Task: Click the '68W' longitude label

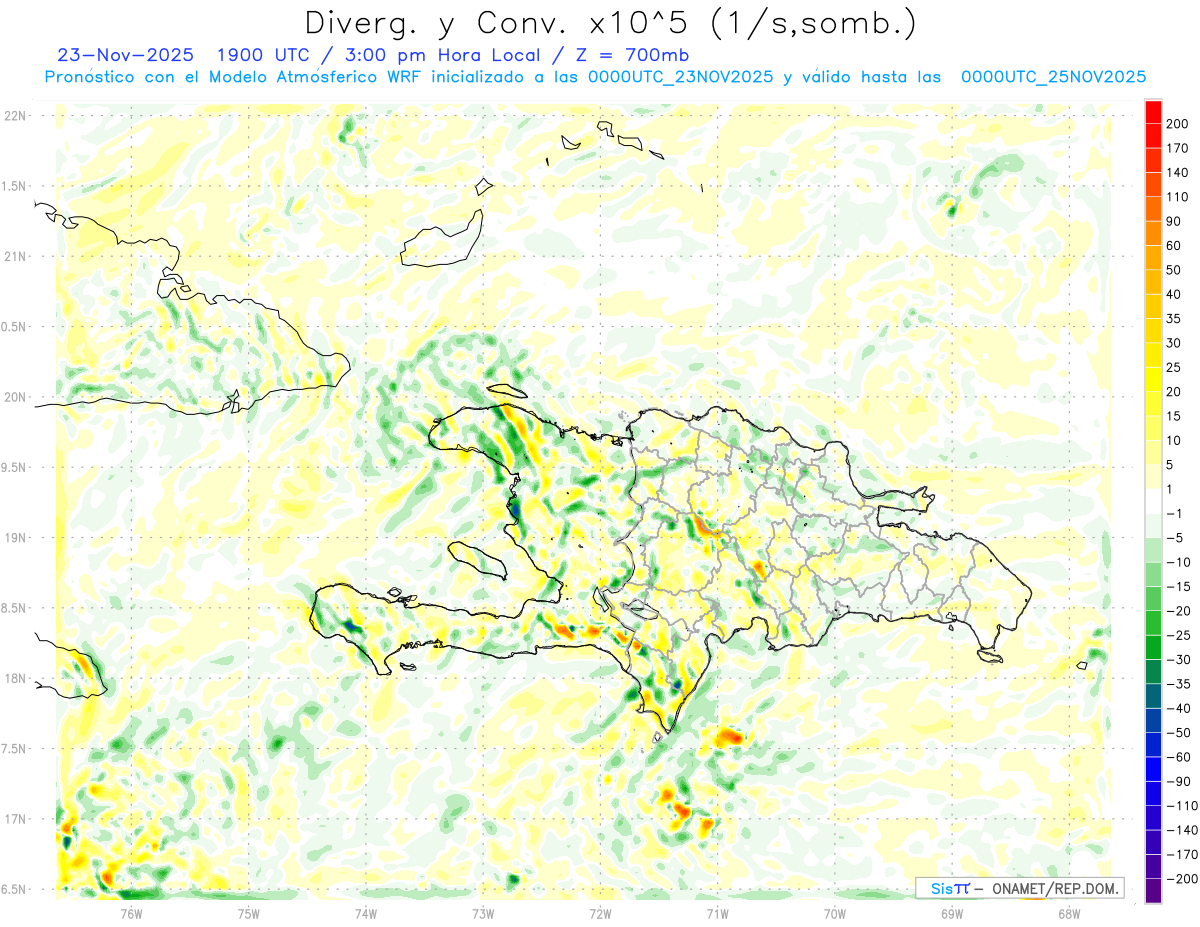Action: 1069,913
